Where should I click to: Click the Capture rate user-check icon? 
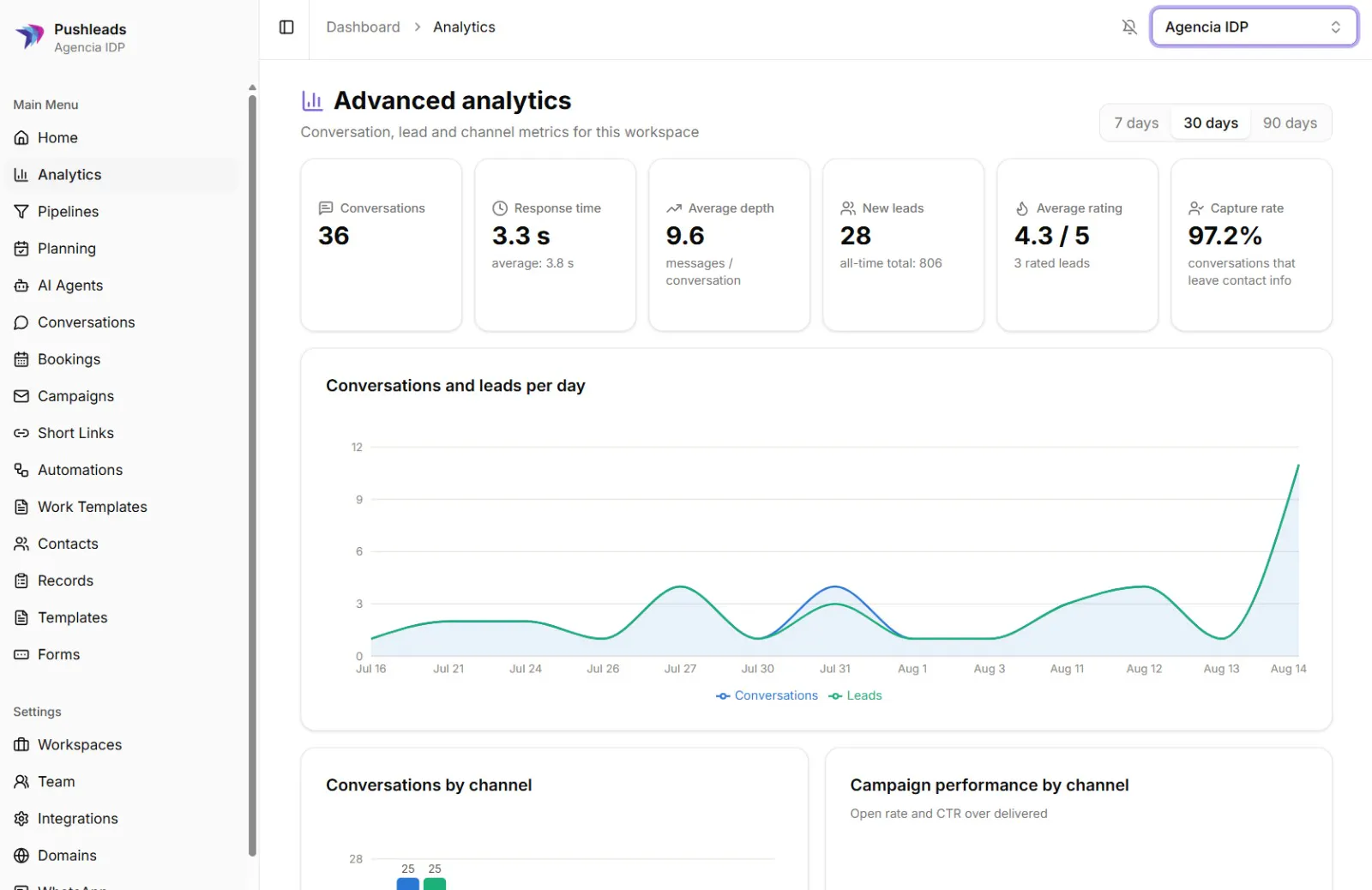tap(1196, 208)
